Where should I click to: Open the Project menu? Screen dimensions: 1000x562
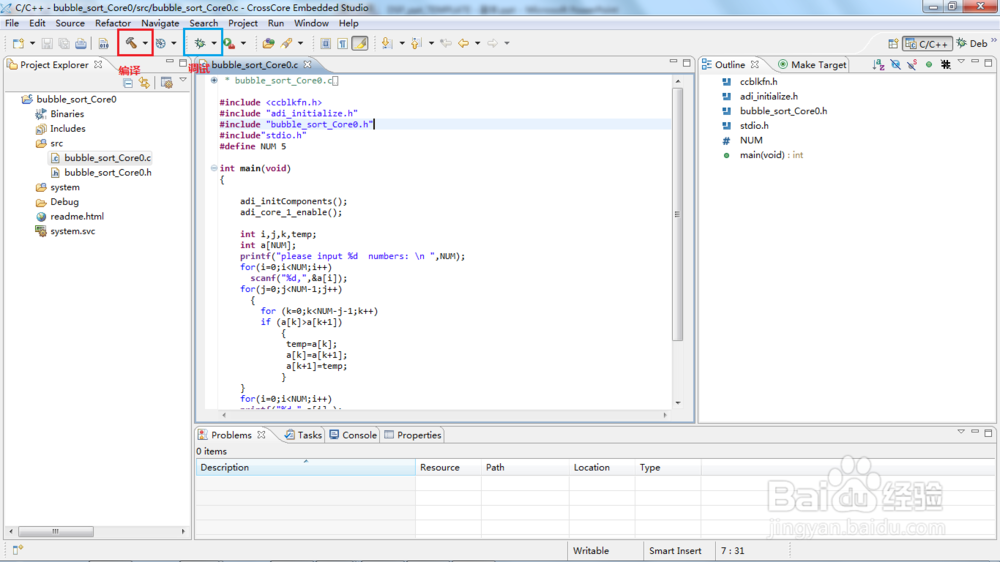pos(243,23)
